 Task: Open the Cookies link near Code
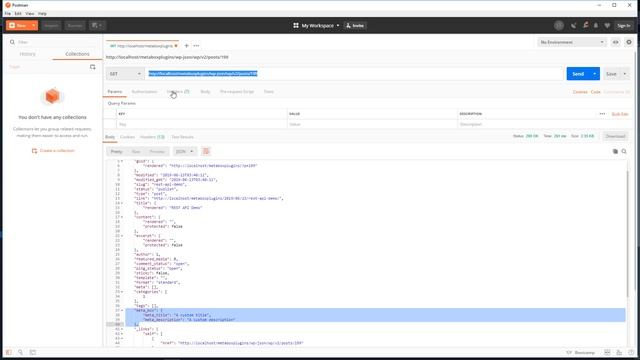click(580, 92)
